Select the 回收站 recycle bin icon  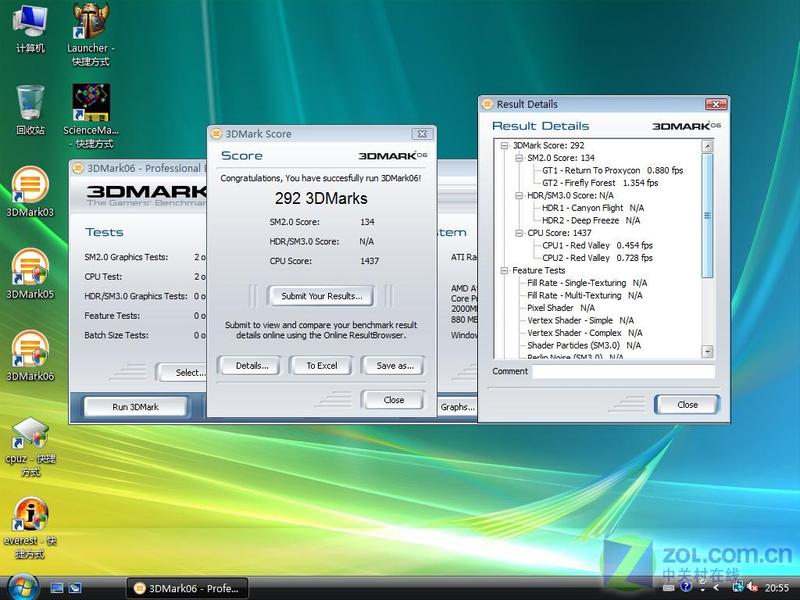30,110
